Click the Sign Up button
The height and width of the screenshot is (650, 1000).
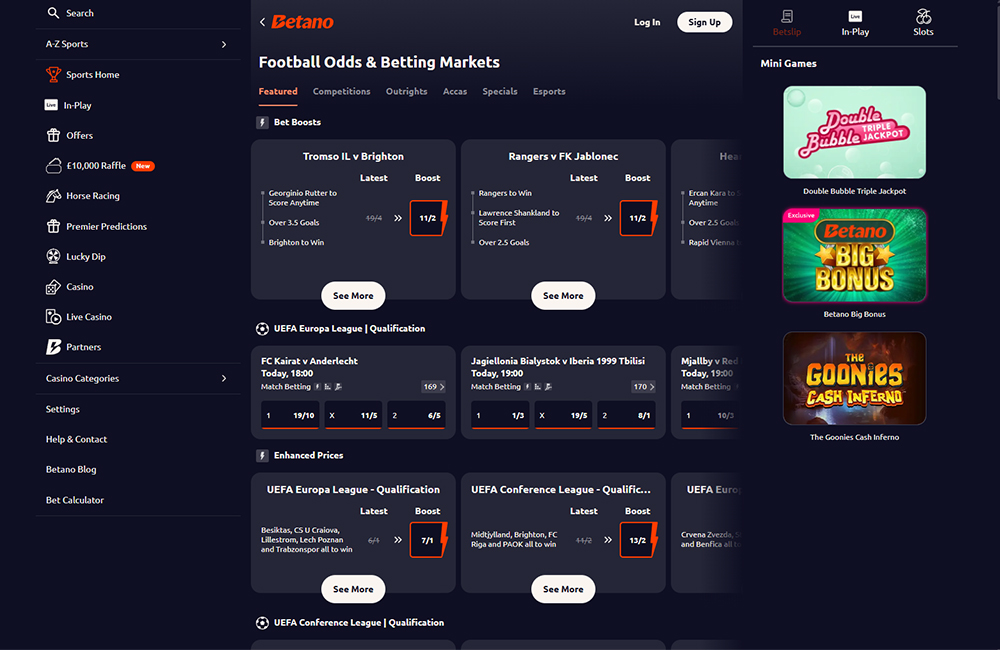[704, 22]
